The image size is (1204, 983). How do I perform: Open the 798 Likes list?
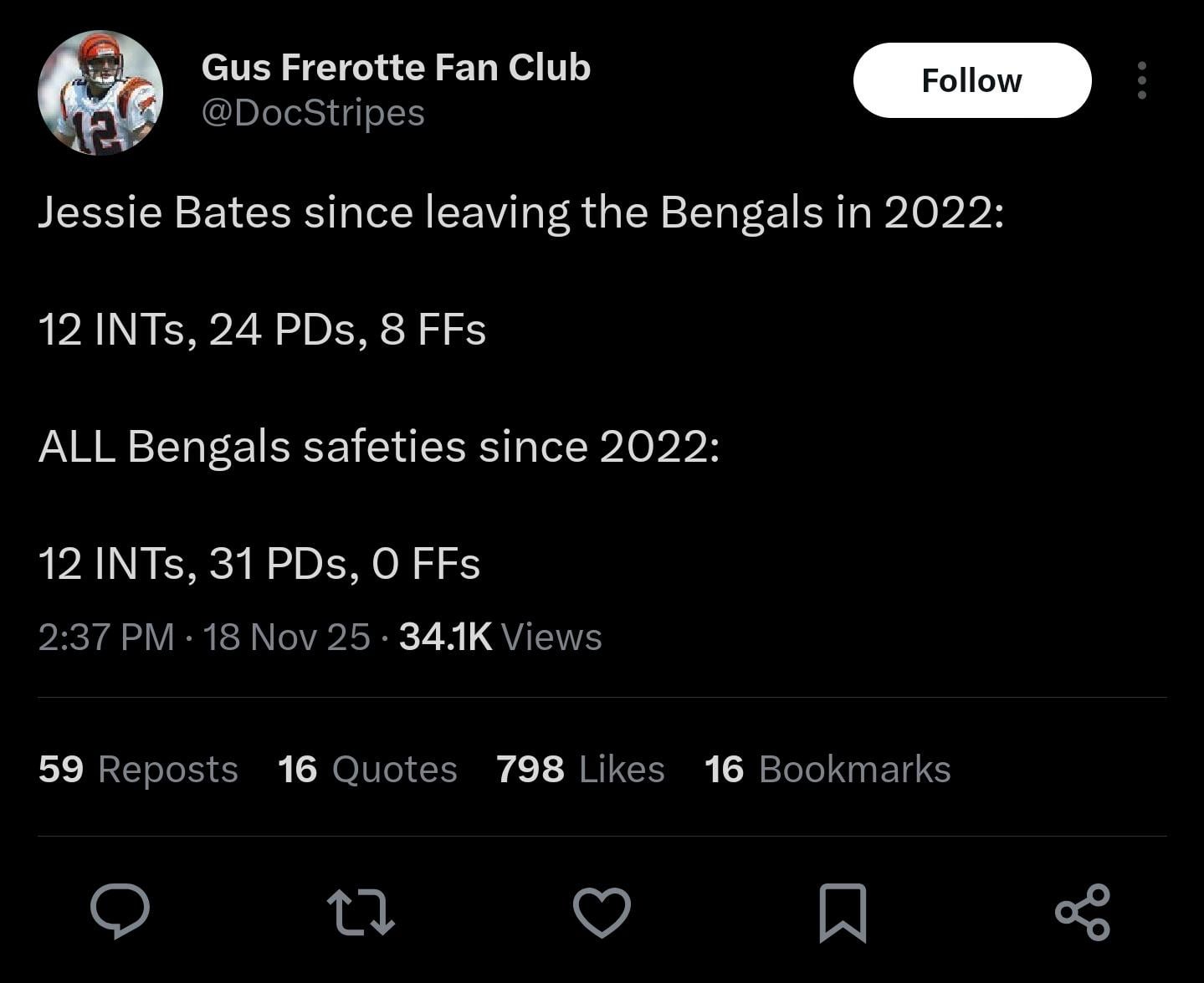point(580,769)
